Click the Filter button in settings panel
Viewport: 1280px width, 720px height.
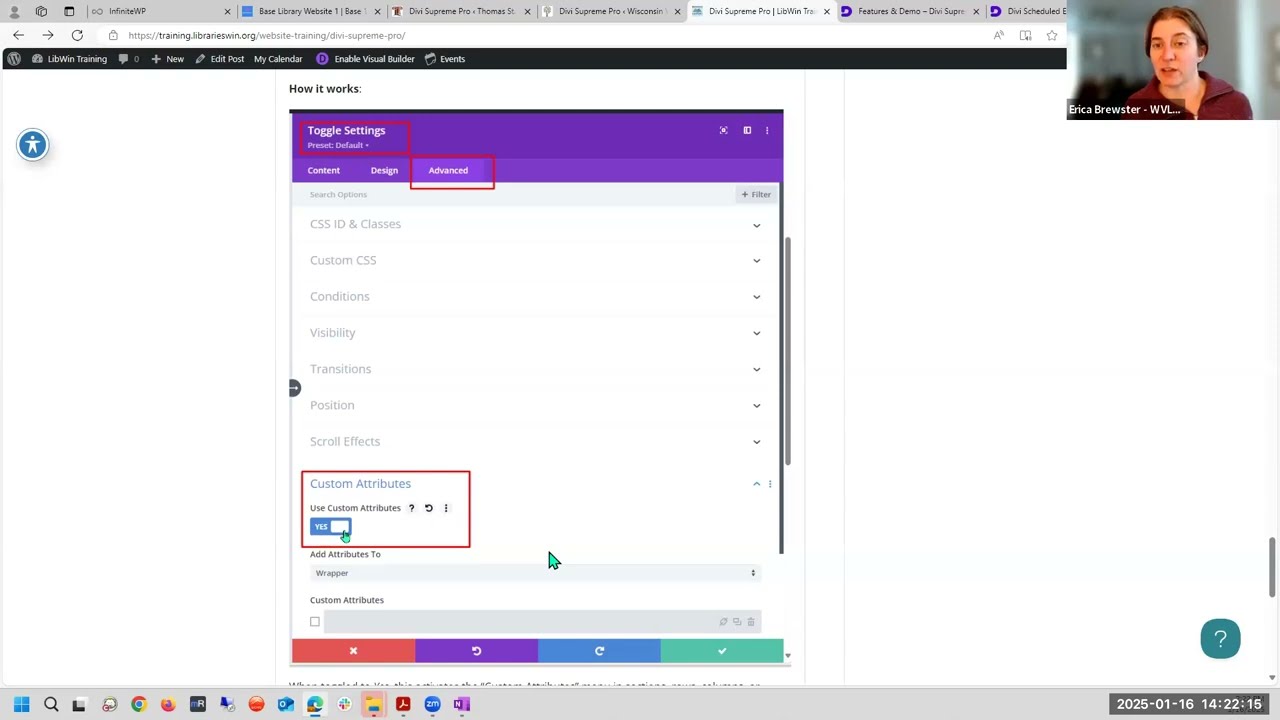pyautogui.click(x=756, y=194)
